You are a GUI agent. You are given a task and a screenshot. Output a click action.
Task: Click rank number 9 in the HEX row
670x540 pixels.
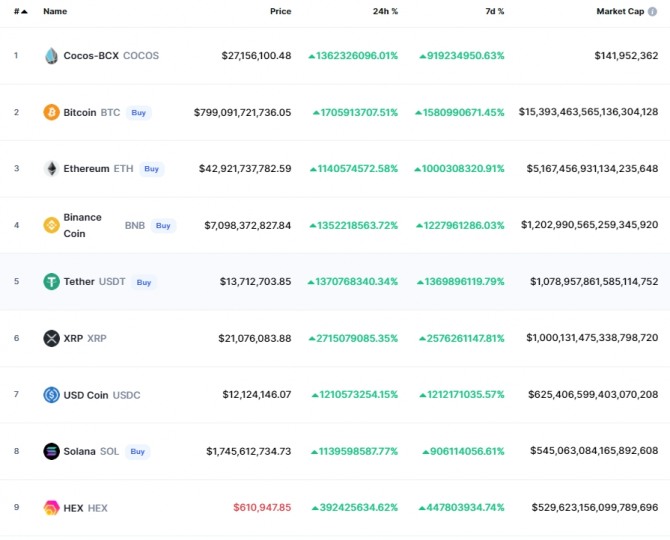pos(17,507)
